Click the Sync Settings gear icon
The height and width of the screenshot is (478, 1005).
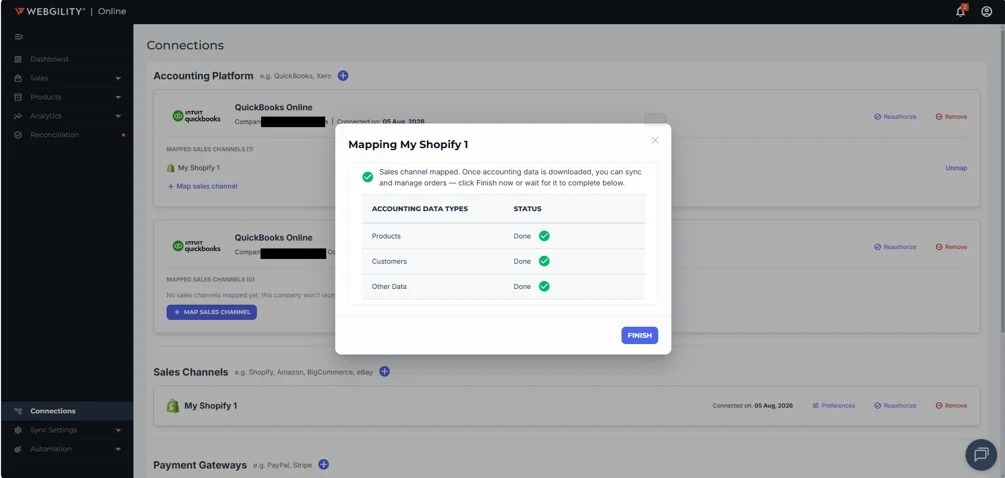click(x=18, y=430)
